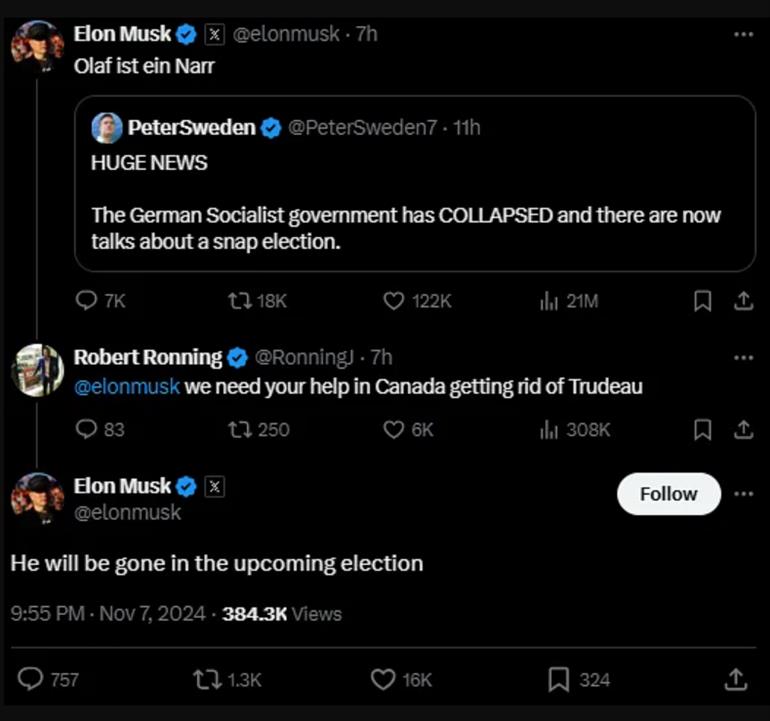This screenshot has height=721, width=770.
Task: Open Robert Ronning's profile picture
Action: point(38,370)
